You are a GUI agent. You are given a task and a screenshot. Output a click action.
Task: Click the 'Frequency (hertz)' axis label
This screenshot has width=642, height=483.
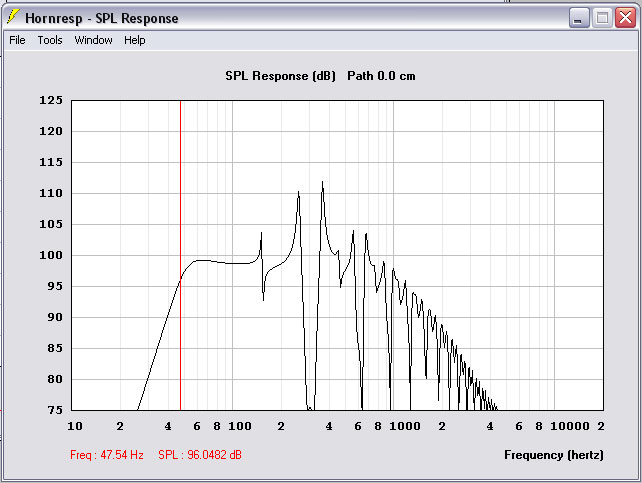click(554, 455)
